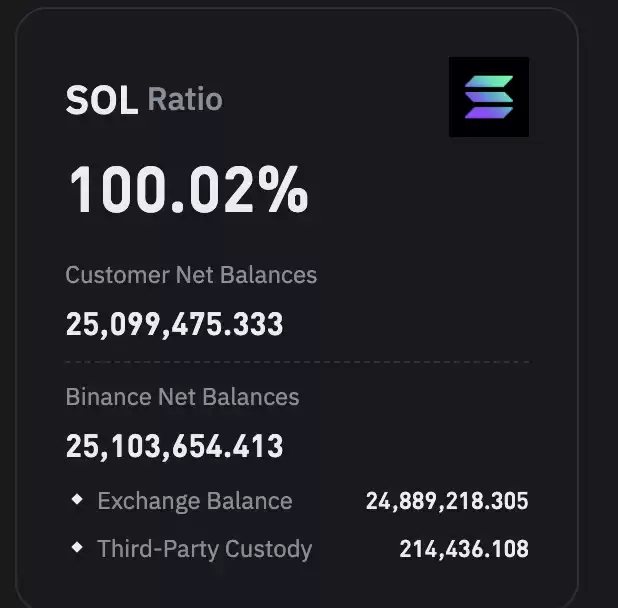Click the word SOL in the title
This screenshot has height=608, width=618.
pyautogui.click(x=102, y=100)
